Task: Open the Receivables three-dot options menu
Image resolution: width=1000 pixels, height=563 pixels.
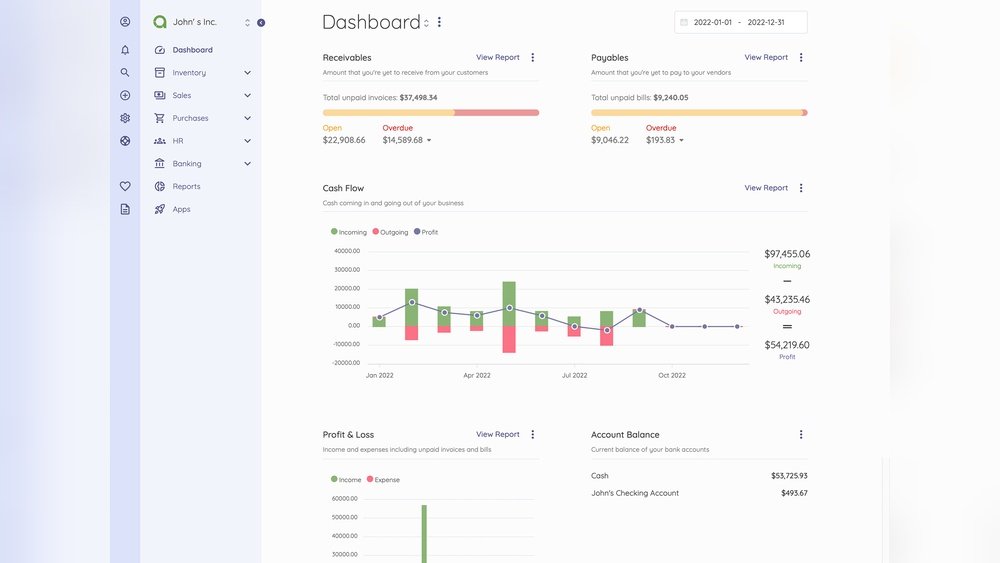Action: pyautogui.click(x=532, y=58)
